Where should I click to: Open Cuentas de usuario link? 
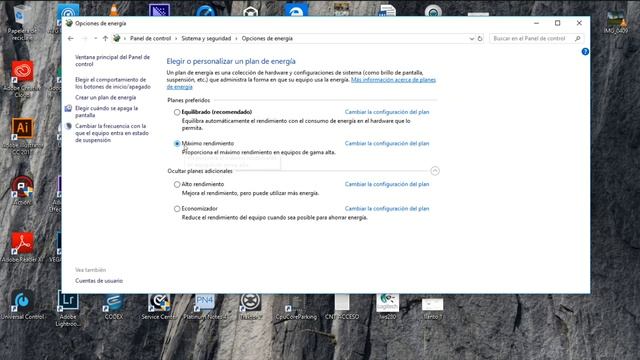99,281
